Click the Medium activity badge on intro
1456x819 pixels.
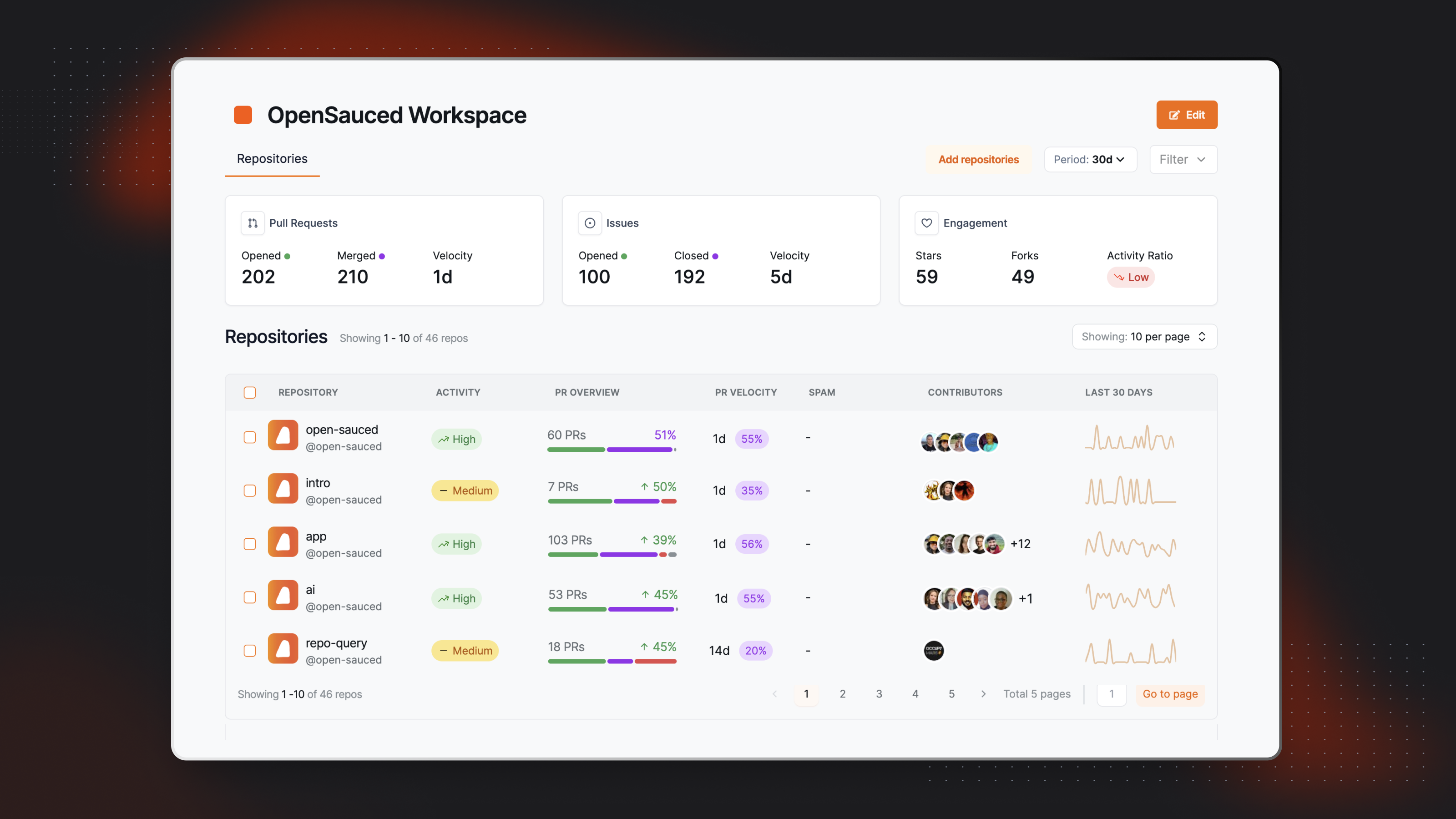click(x=465, y=490)
